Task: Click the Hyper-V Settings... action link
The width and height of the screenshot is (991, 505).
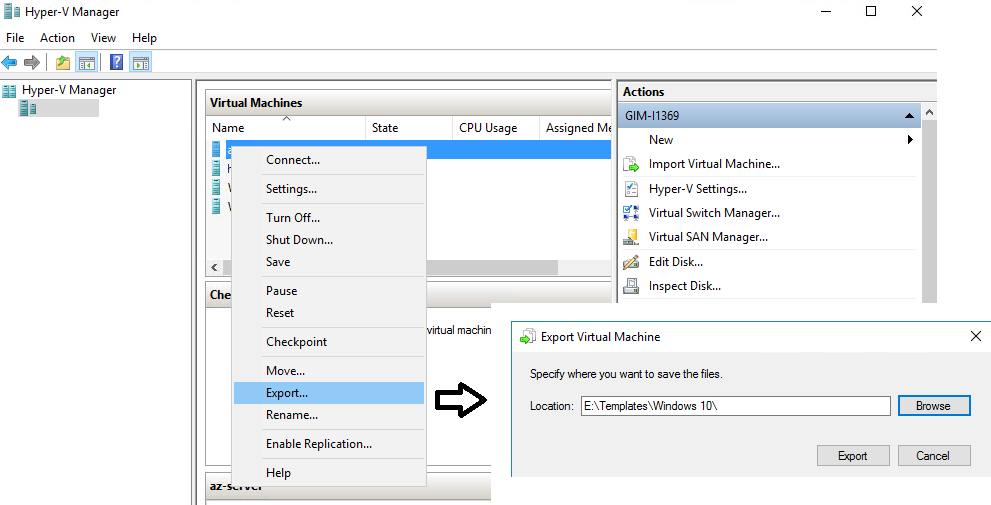Action: tap(698, 189)
